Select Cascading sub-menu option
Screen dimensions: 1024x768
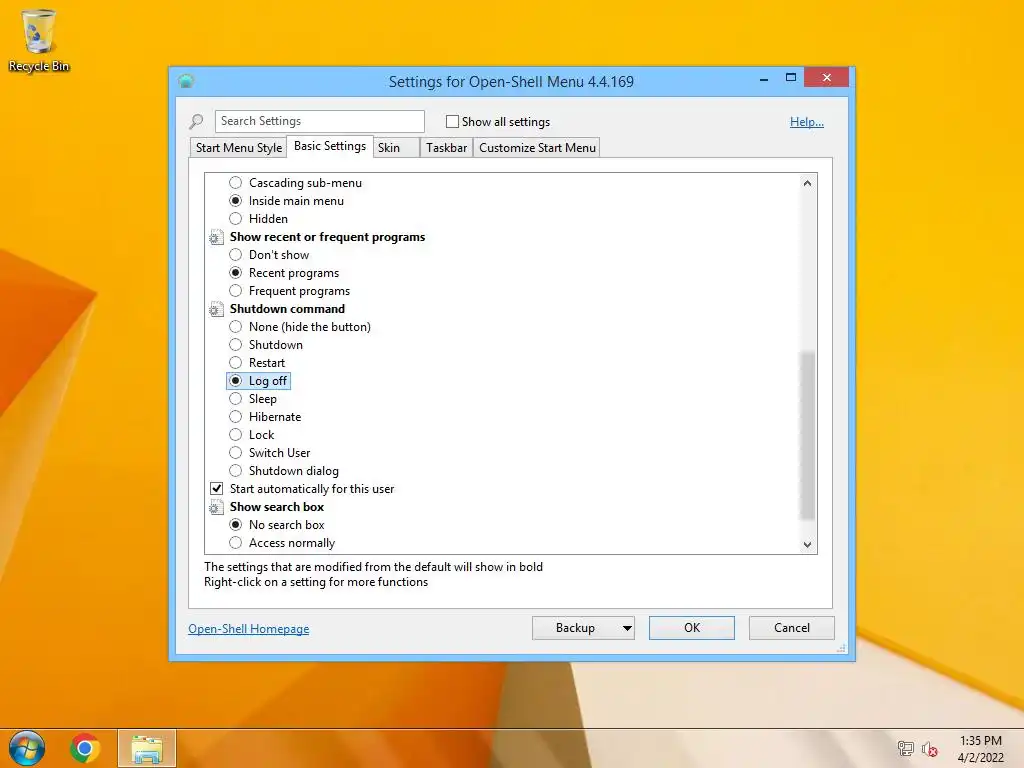235,183
